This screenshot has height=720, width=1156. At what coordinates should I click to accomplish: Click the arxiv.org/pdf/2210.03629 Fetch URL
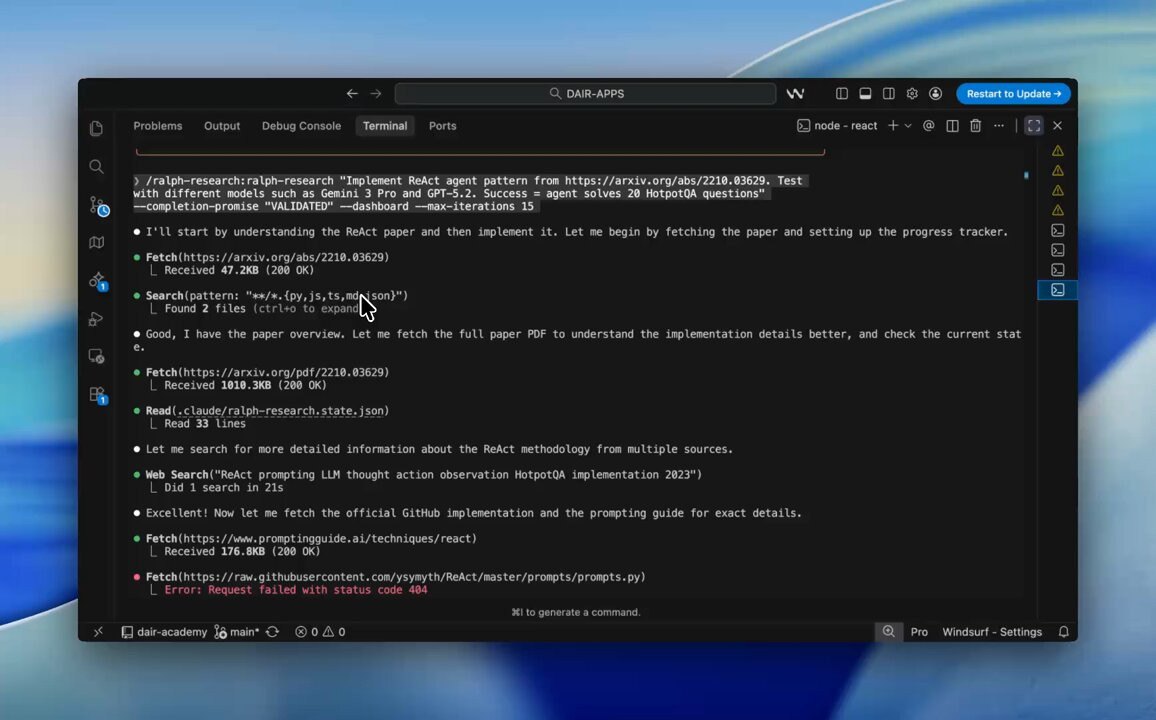tap(282, 372)
